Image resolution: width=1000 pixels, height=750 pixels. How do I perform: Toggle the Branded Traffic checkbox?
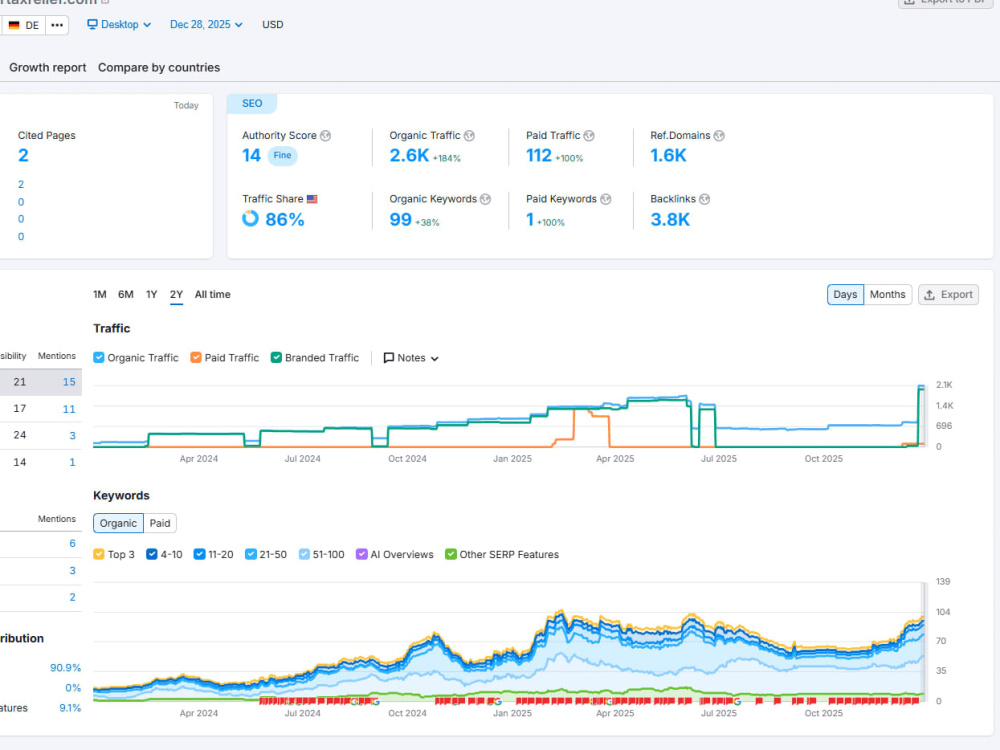pos(276,358)
